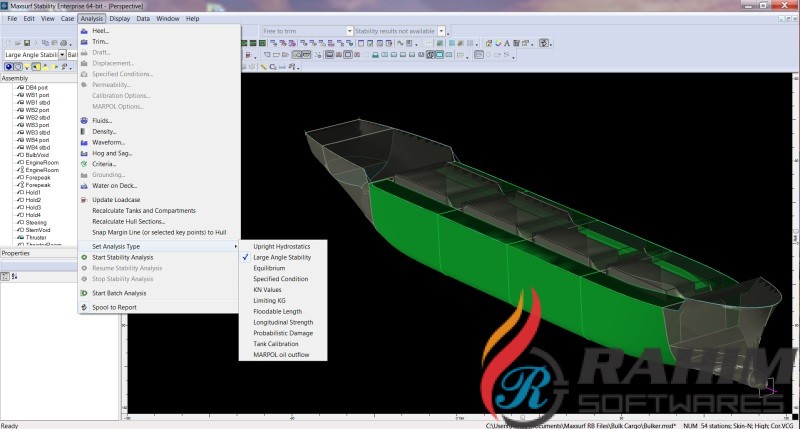Open the Free to trim dropdown

pos(349,31)
